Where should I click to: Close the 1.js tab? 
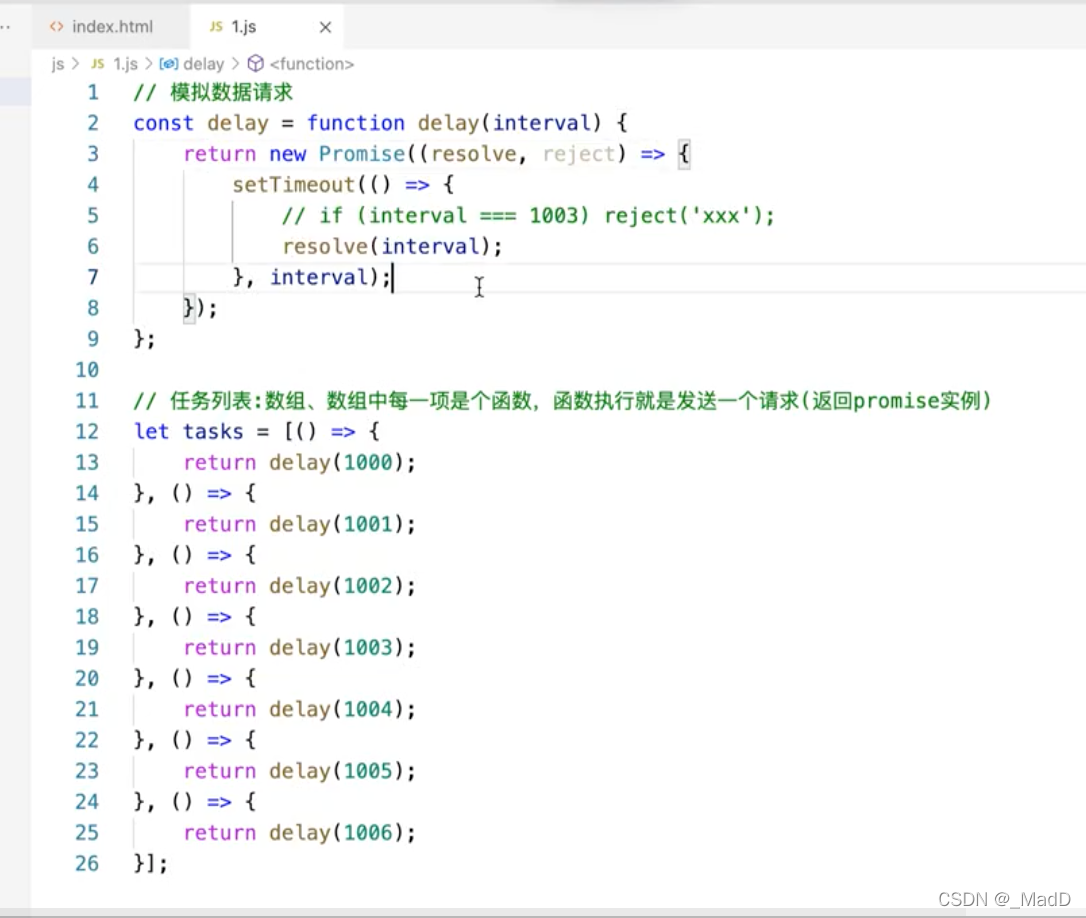325,27
